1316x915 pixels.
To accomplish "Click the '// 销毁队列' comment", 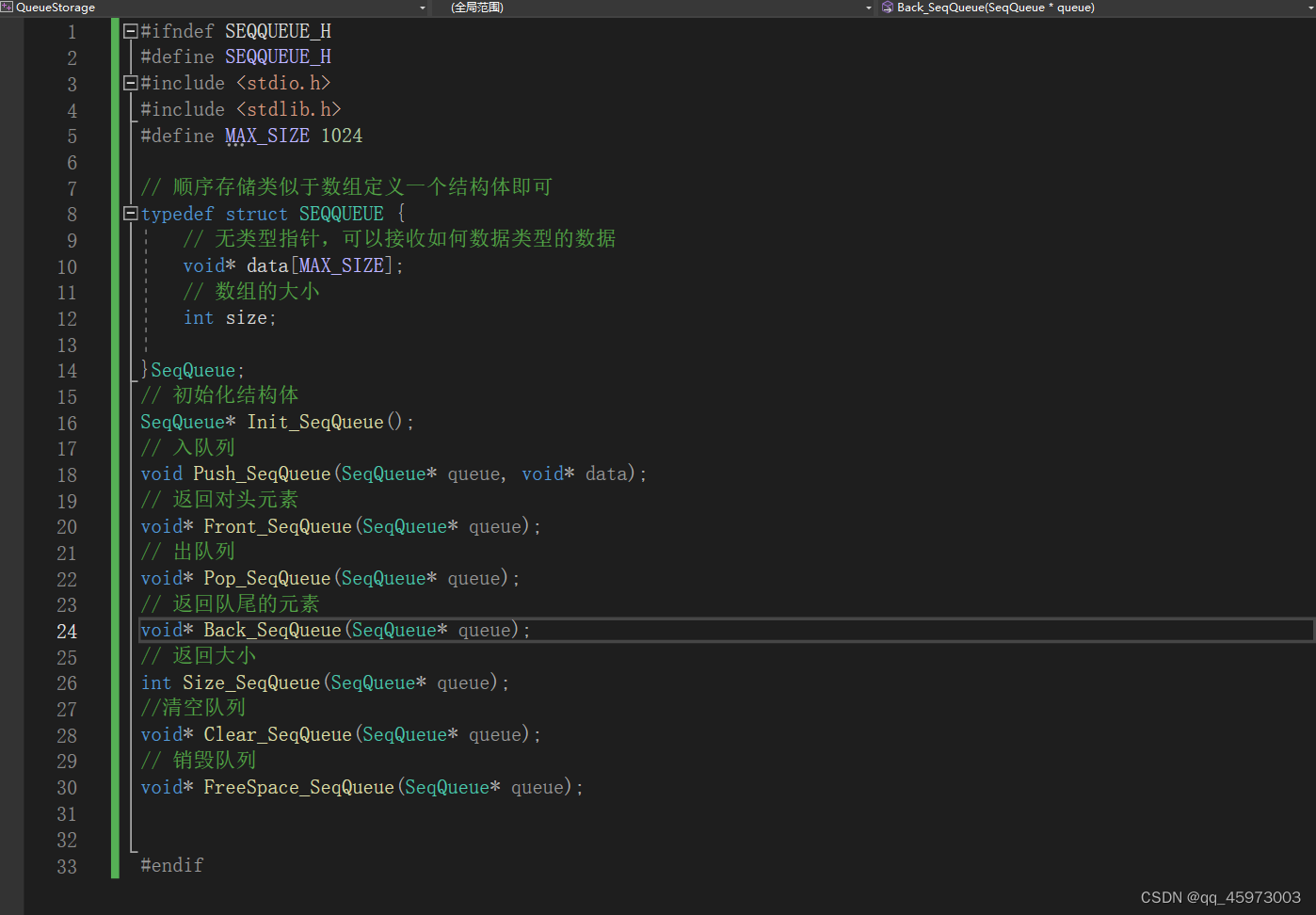I will [199, 761].
